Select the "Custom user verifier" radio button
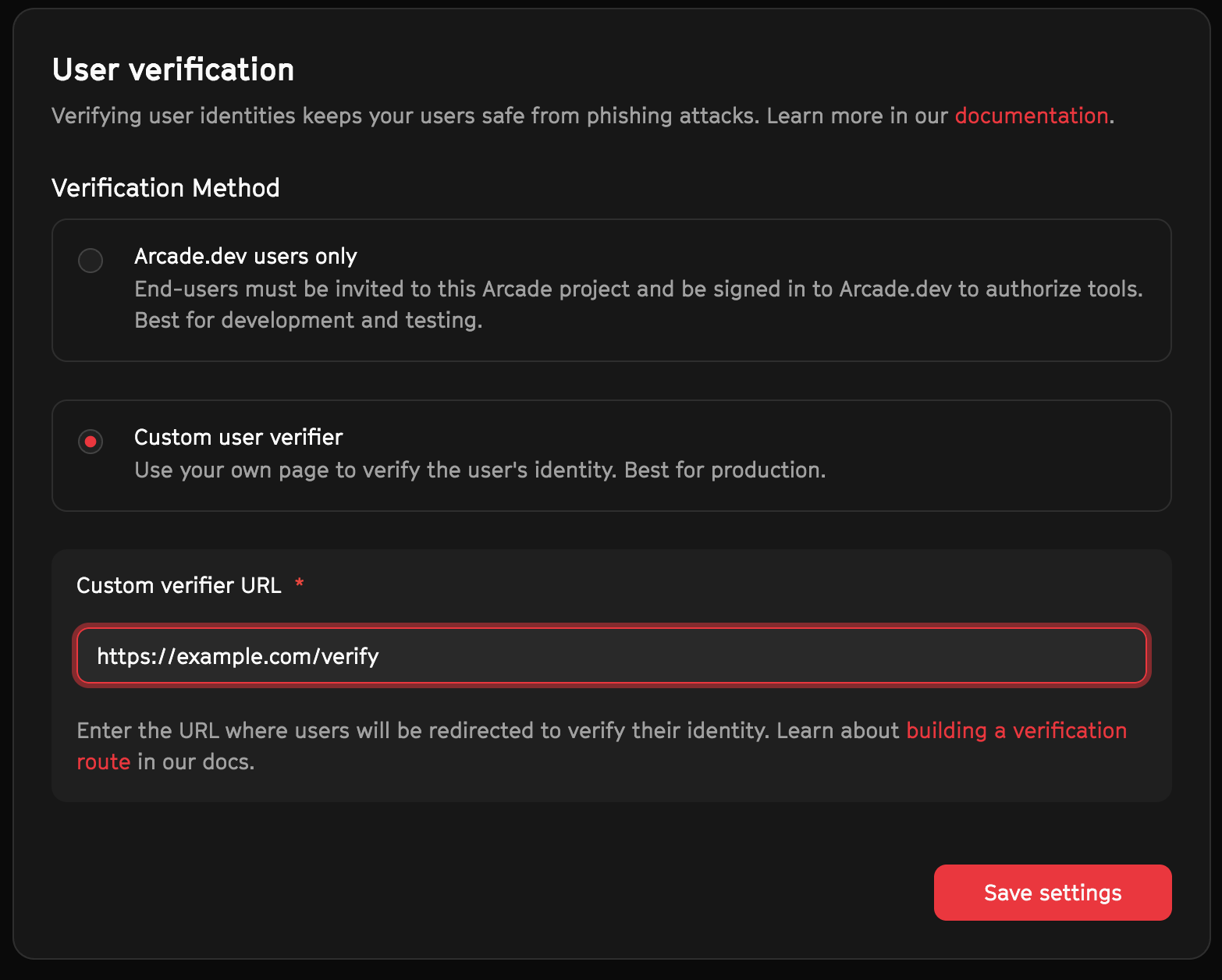Viewport: 1222px width, 980px height. click(x=90, y=442)
